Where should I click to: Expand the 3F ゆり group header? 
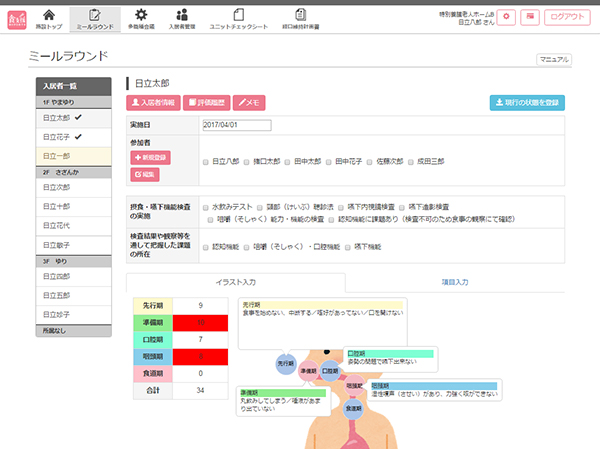point(77,260)
